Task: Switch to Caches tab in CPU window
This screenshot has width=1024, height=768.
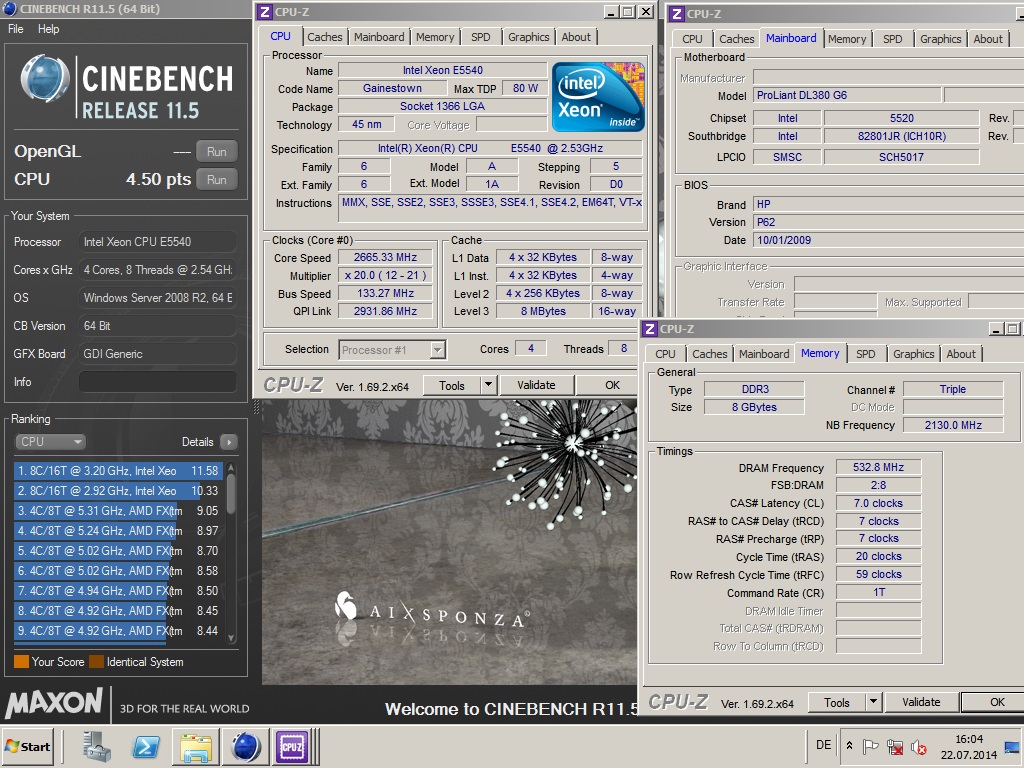Action: (x=325, y=37)
